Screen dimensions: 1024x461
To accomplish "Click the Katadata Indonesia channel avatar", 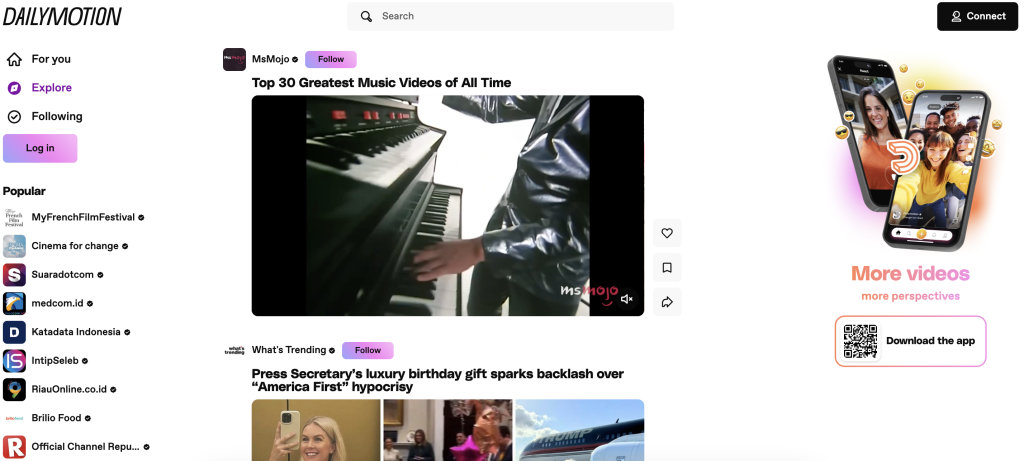I will pyautogui.click(x=14, y=332).
